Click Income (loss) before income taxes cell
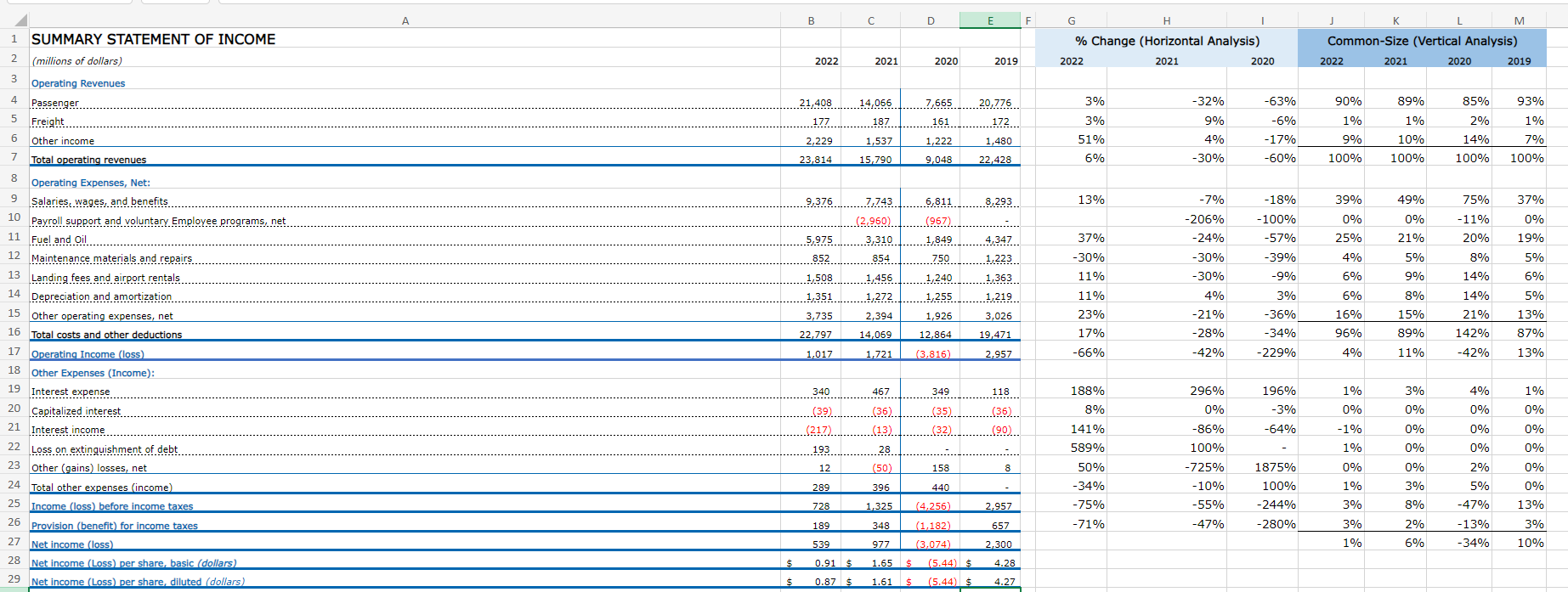This screenshot has width=1568, height=592. 112,506
